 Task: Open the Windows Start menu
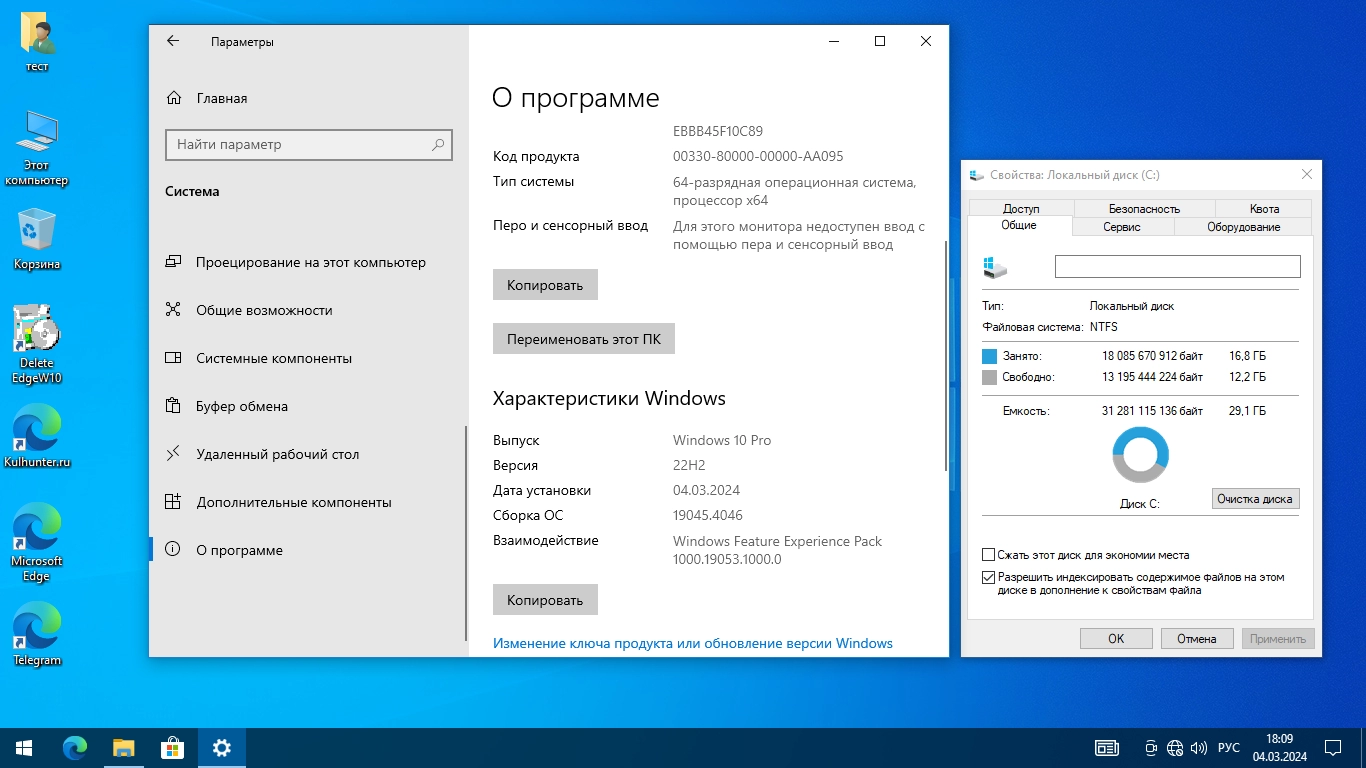coord(24,748)
